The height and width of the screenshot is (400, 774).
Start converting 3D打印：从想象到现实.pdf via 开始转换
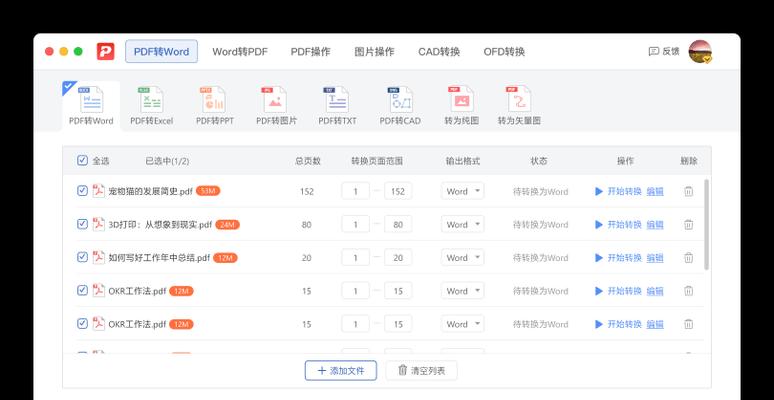pos(619,224)
